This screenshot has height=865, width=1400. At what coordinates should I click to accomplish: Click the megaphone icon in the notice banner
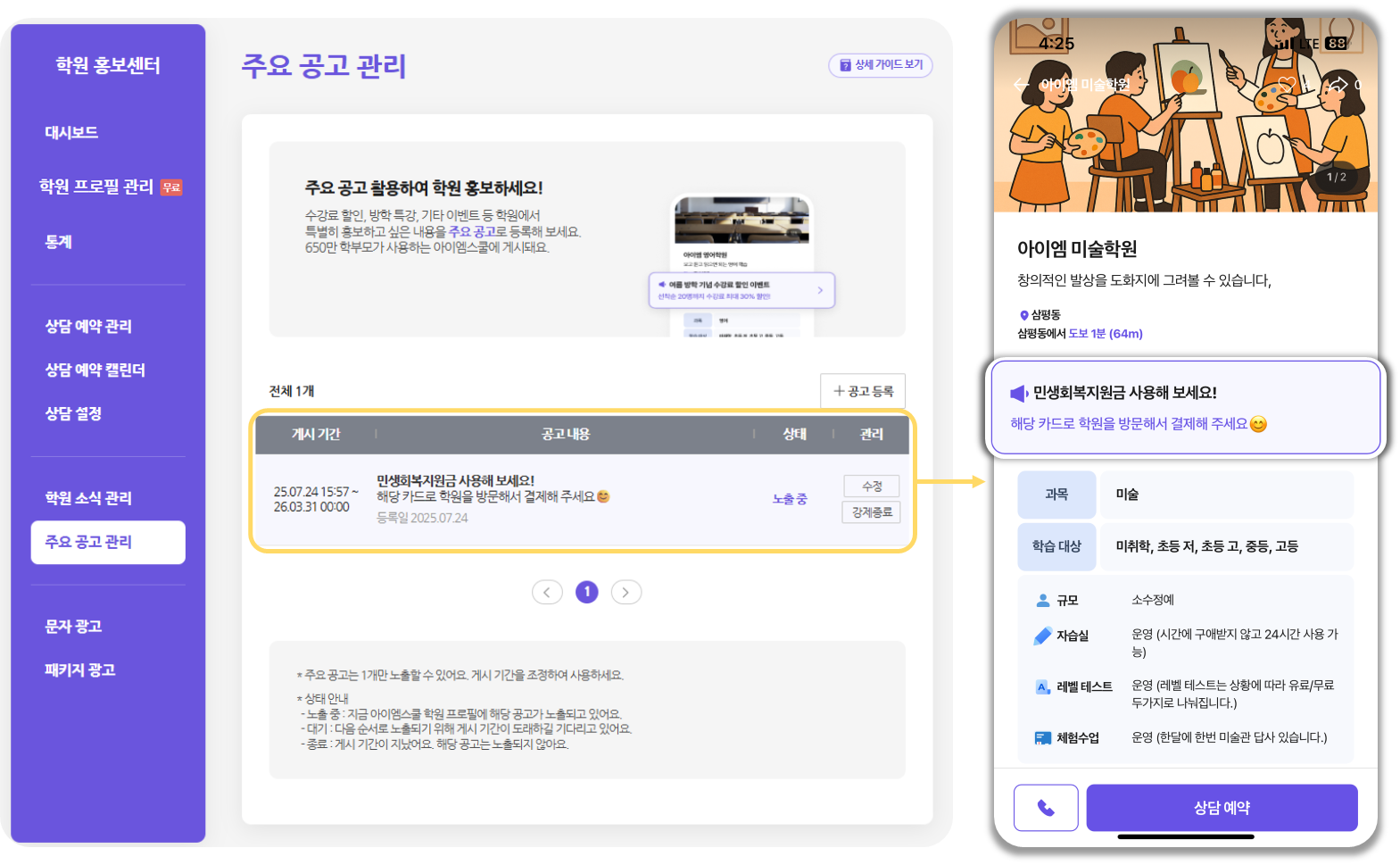point(1019,393)
